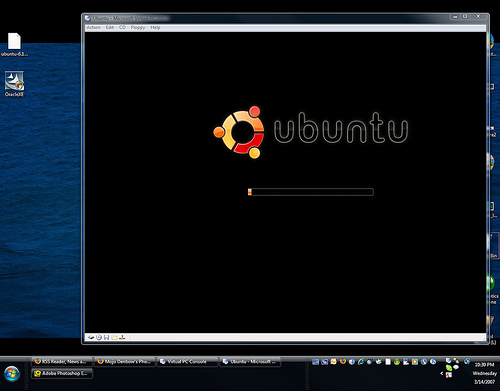500x391 pixels.
Task: Switch to Mojo Denbow's Photos taskbar button
Action: coord(125,362)
